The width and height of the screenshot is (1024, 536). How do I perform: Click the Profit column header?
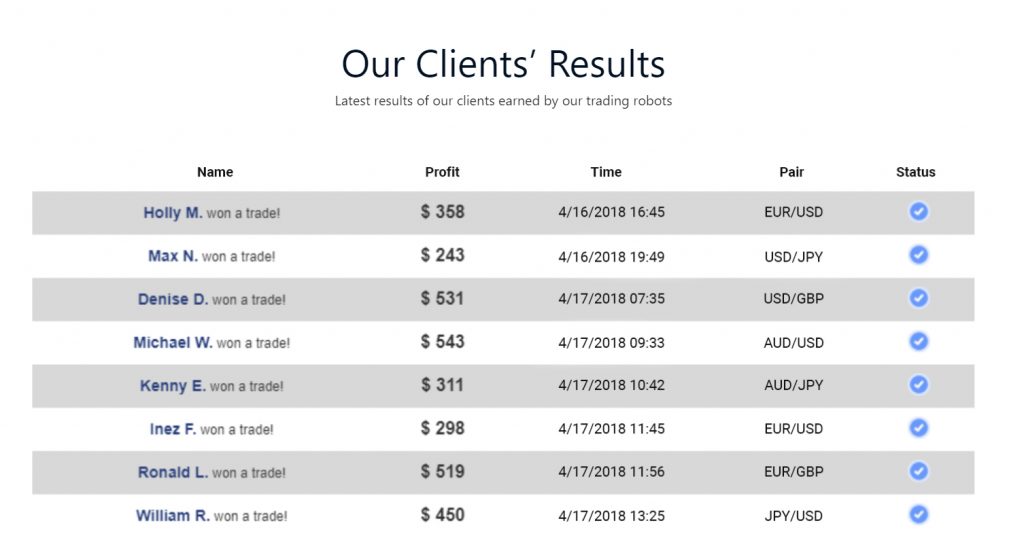[442, 172]
